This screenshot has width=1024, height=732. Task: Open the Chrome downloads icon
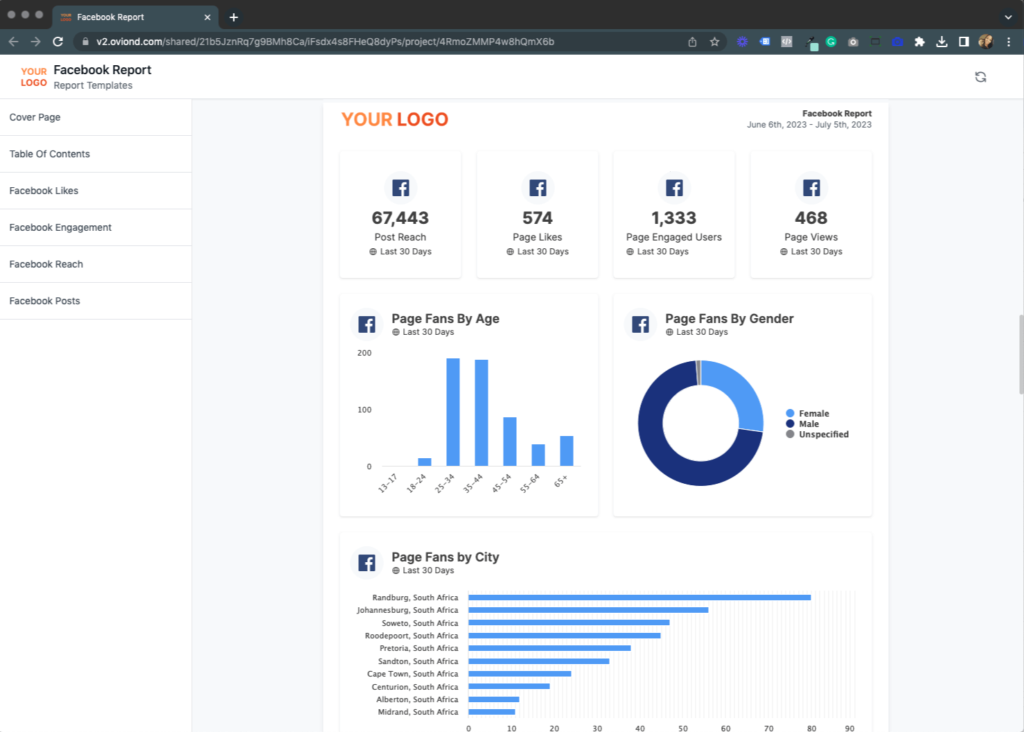point(942,42)
